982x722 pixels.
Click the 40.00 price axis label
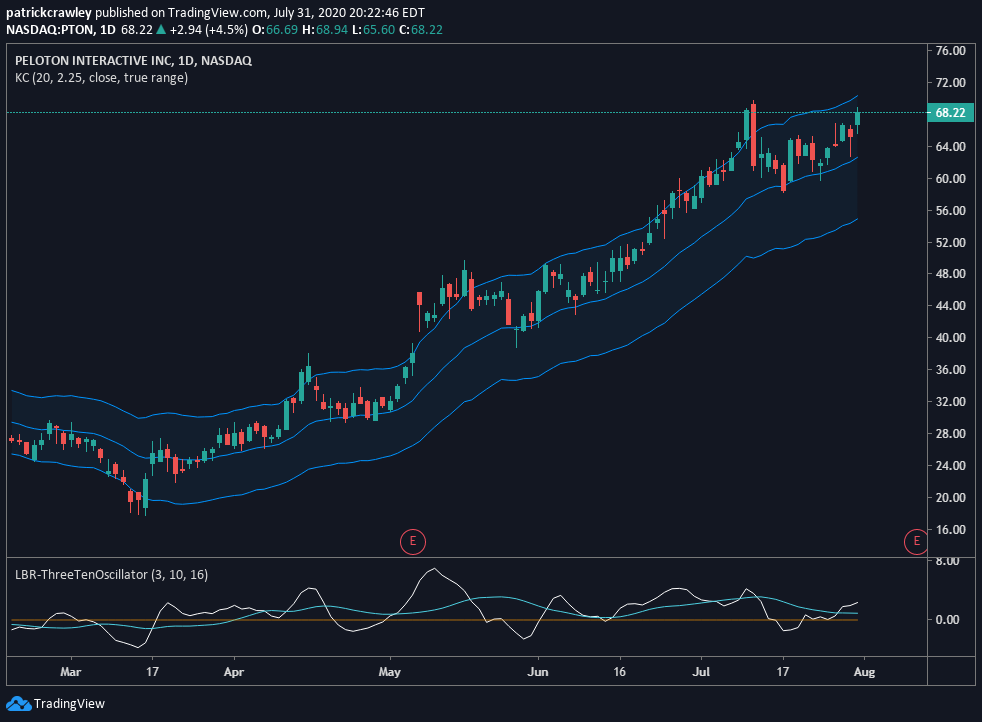[x=950, y=338]
